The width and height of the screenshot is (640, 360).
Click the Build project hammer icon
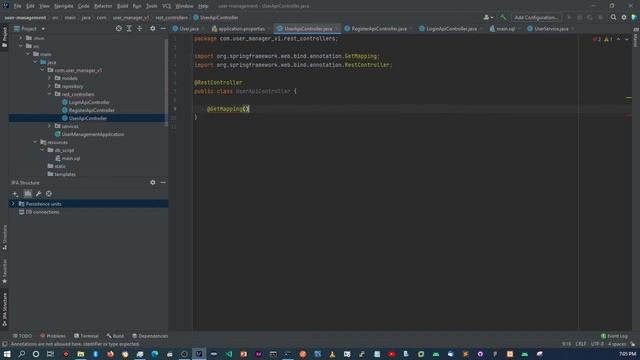point(503,18)
